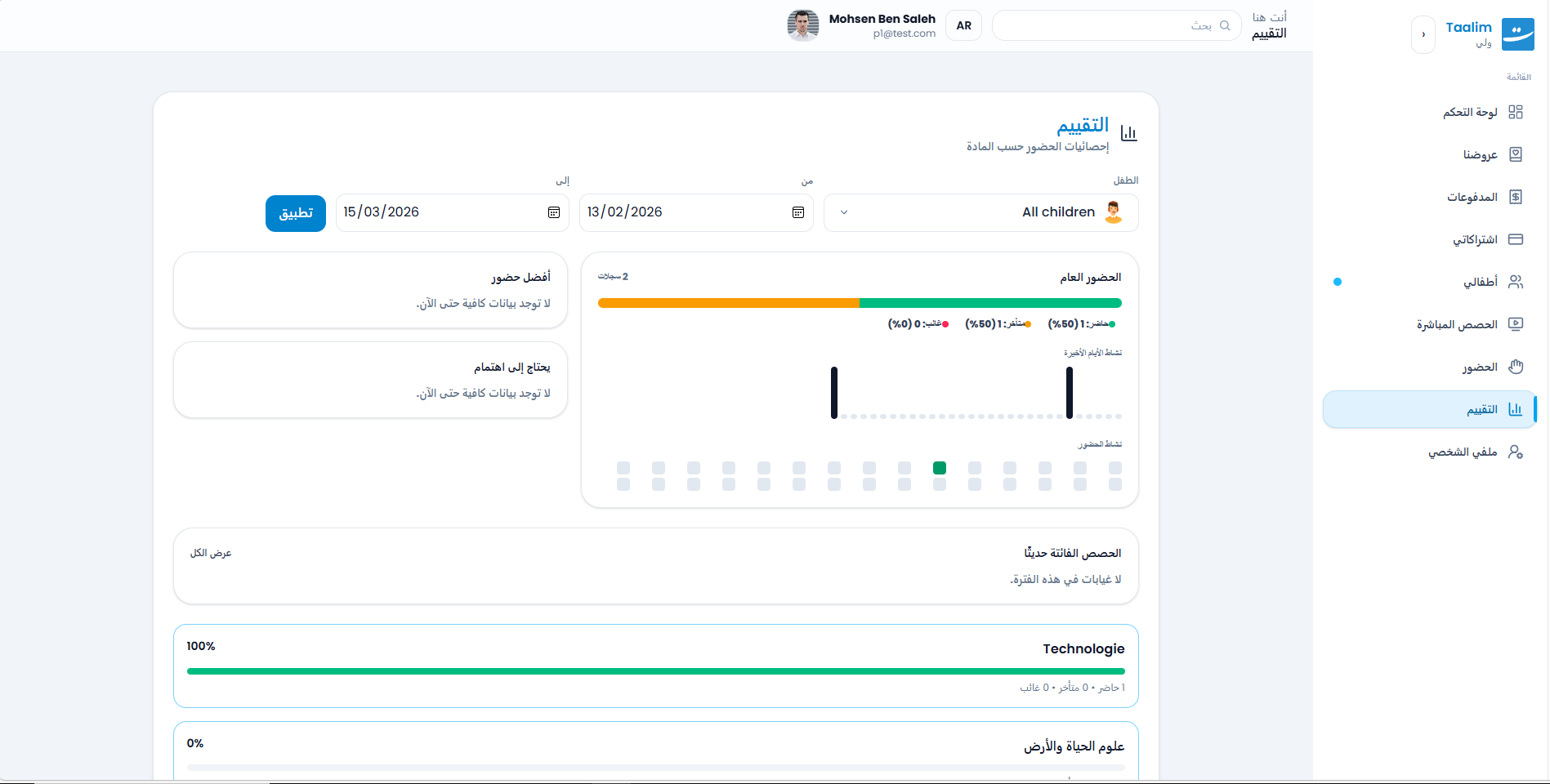Screen dimensions: 1550x784
Task: Click the profile user-settings icon in sidebar
Action: (1515, 452)
